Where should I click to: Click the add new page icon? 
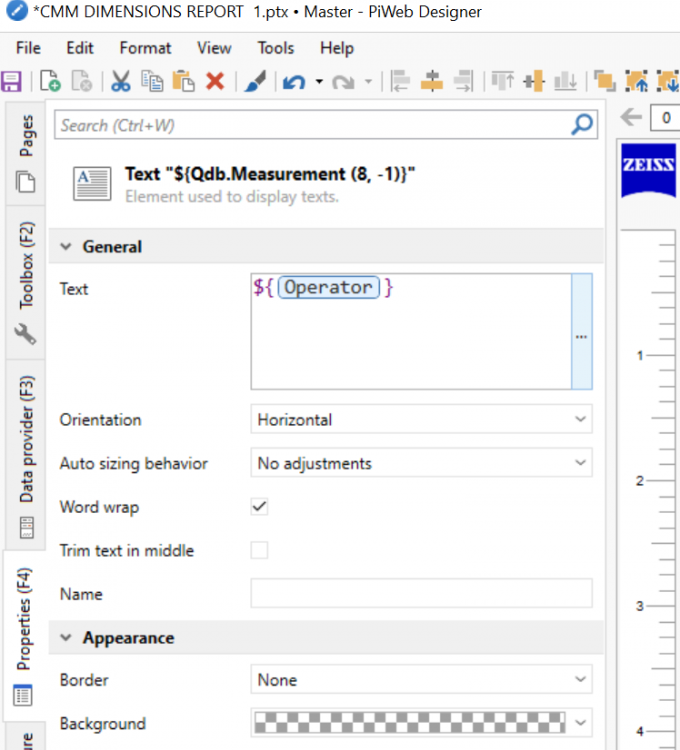click(x=50, y=81)
